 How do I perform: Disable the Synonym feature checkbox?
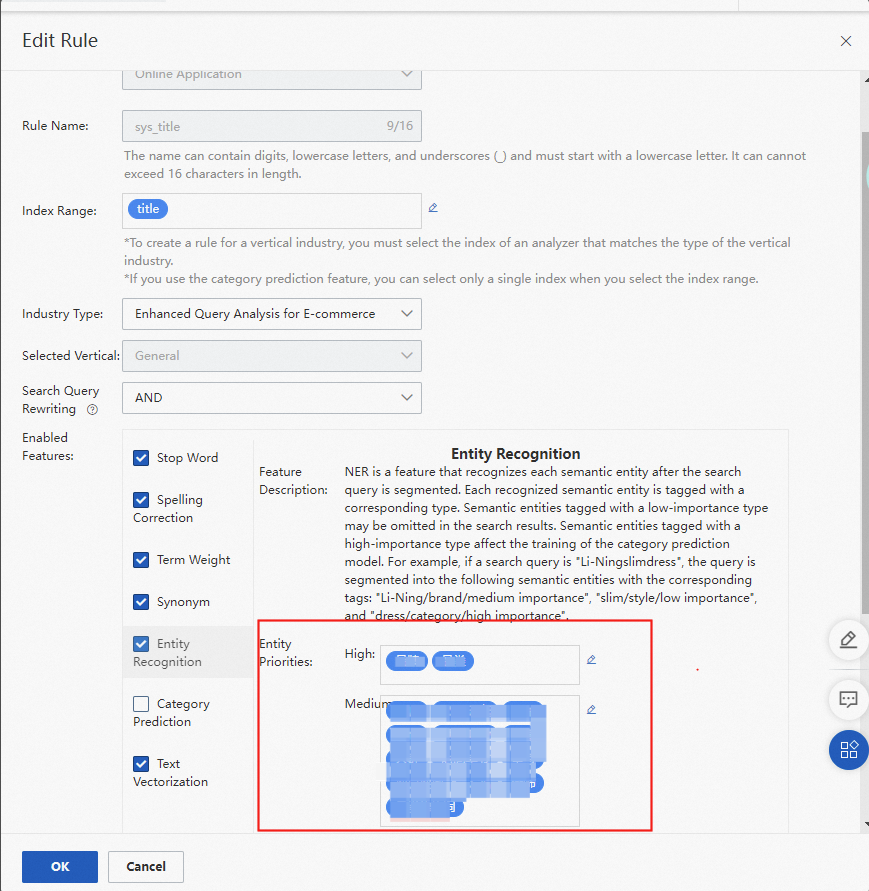pyautogui.click(x=141, y=602)
